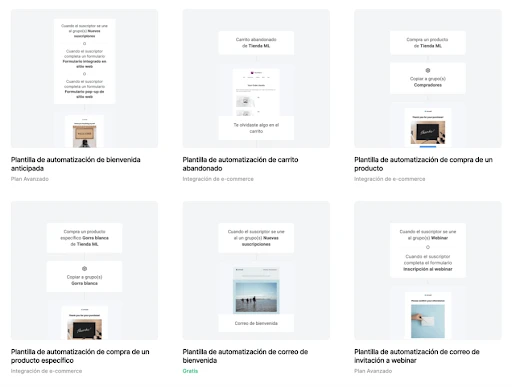Image resolution: width=512 pixels, height=387 pixels.
Task: Click title 'Plantilla de automatización de bienvenida anticipada'
Action: (76, 164)
